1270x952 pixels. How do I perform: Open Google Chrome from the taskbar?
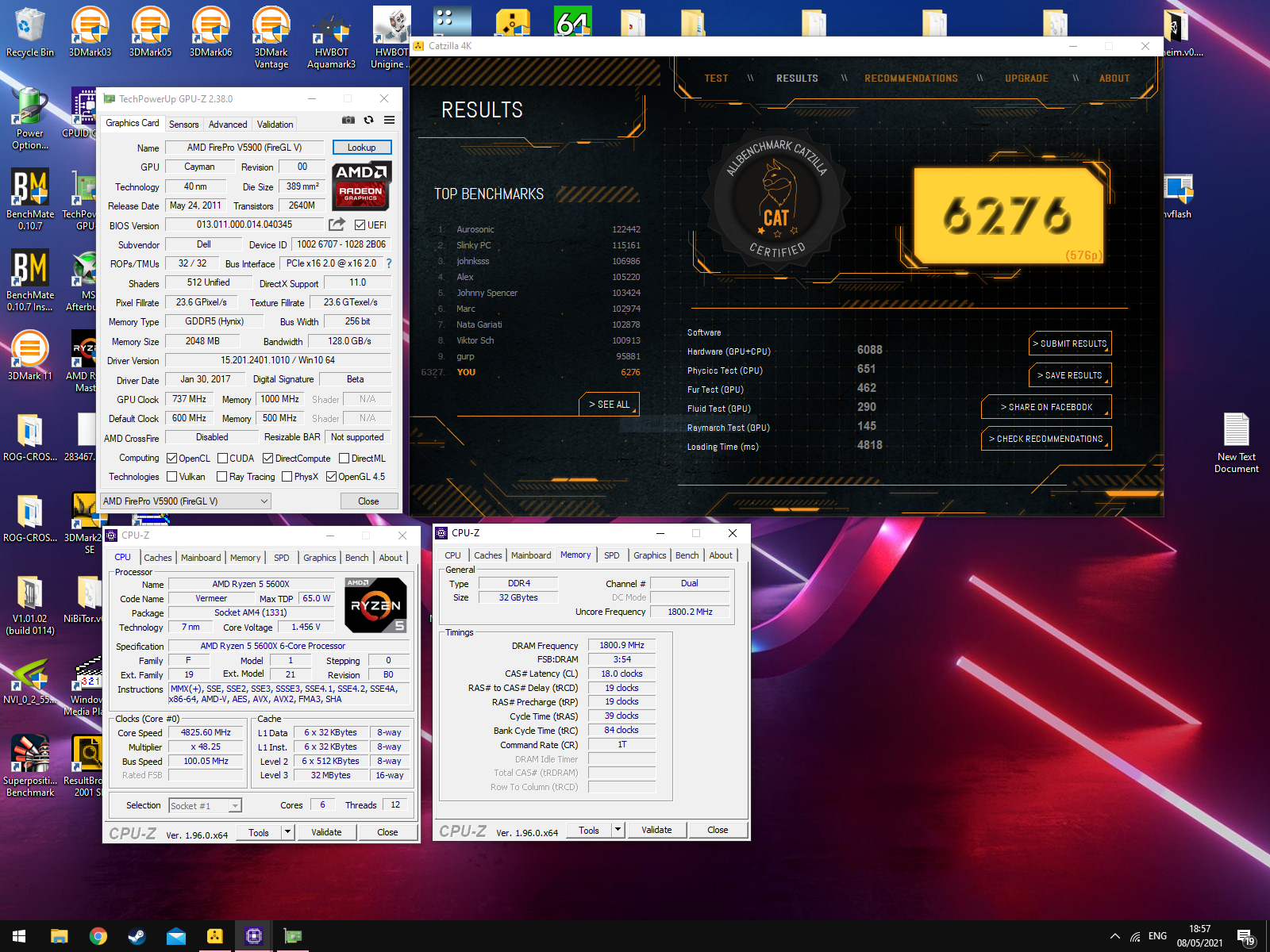[x=98, y=936]
